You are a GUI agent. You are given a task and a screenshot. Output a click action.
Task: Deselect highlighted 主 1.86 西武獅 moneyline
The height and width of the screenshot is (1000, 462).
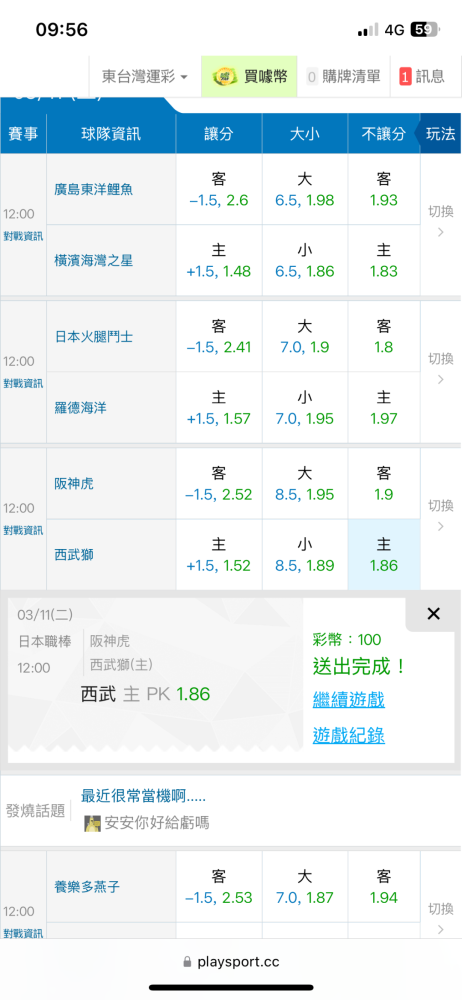384,555
